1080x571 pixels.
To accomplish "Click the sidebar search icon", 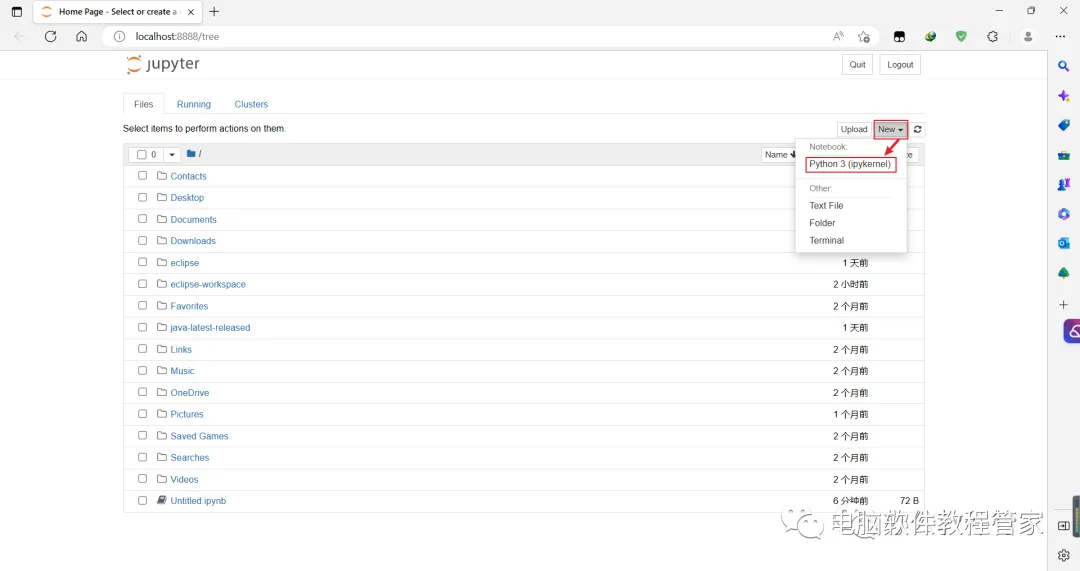I will (1063, 66).
